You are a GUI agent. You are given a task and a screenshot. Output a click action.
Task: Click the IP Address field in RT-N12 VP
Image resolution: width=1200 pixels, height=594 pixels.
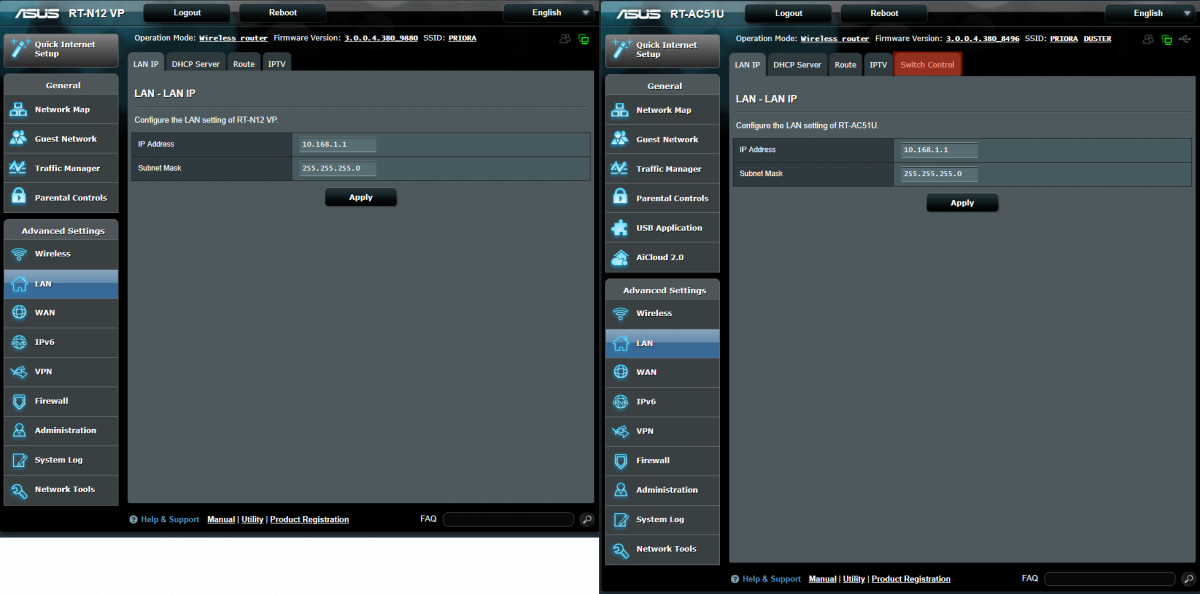pyautogui.click(x=338, y=144)
